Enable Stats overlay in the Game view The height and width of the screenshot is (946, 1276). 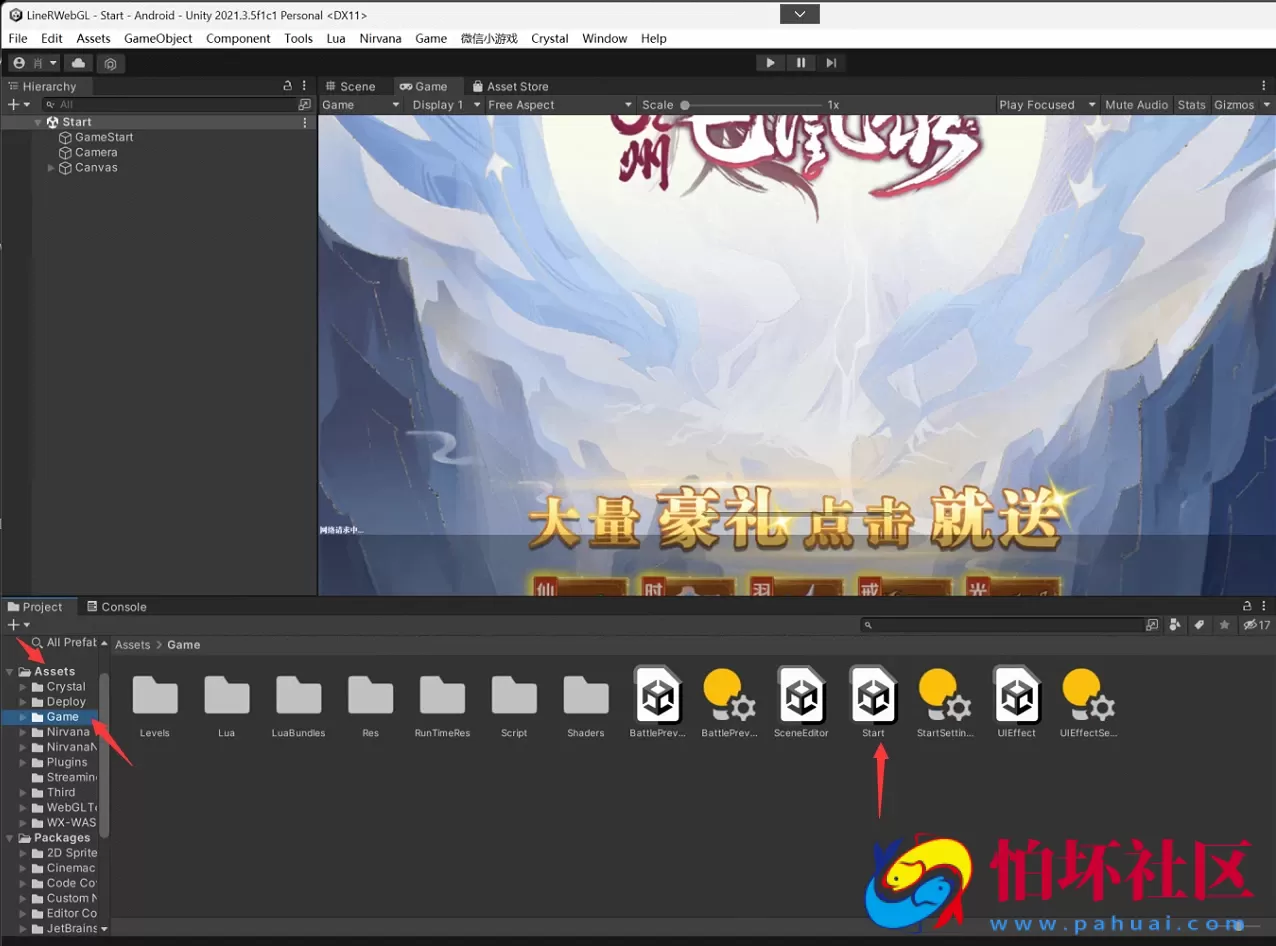point(1191,104)
